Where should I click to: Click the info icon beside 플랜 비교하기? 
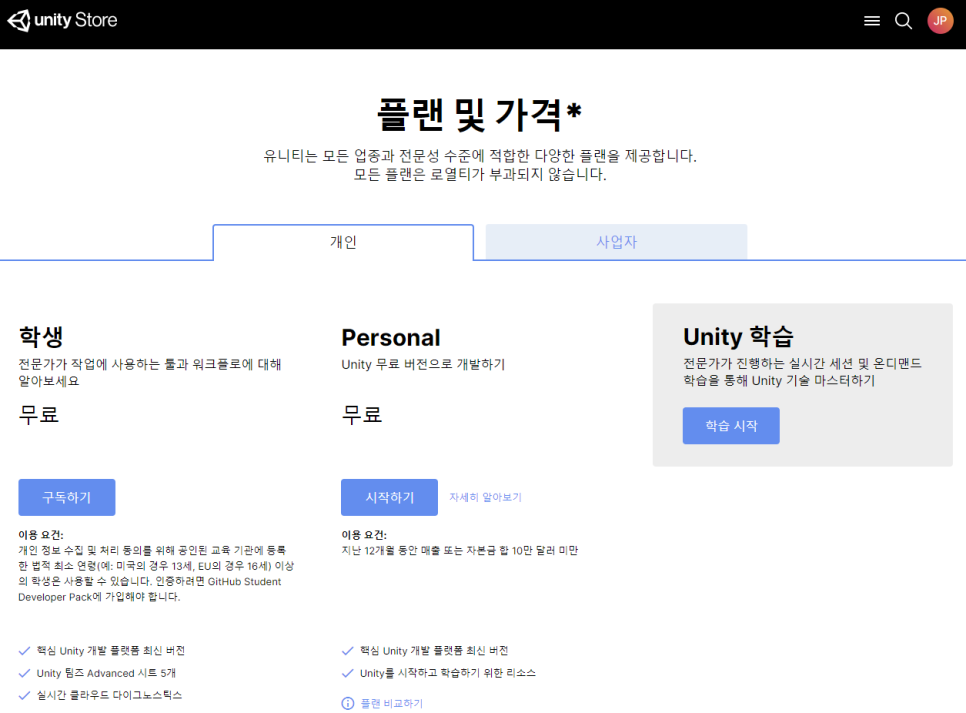(x=348, y=703)
